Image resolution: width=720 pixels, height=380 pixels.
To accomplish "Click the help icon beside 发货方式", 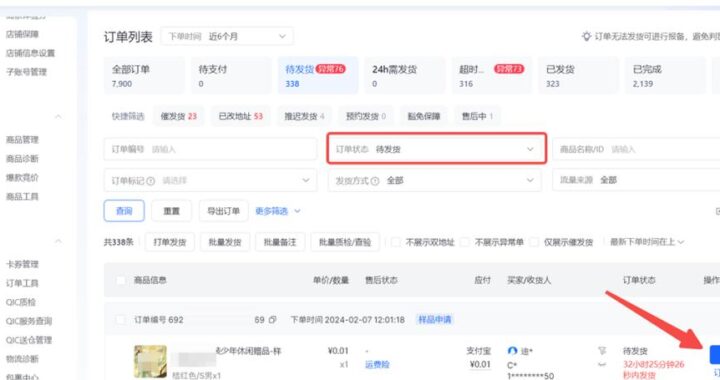I will click(x=375, y=181).
